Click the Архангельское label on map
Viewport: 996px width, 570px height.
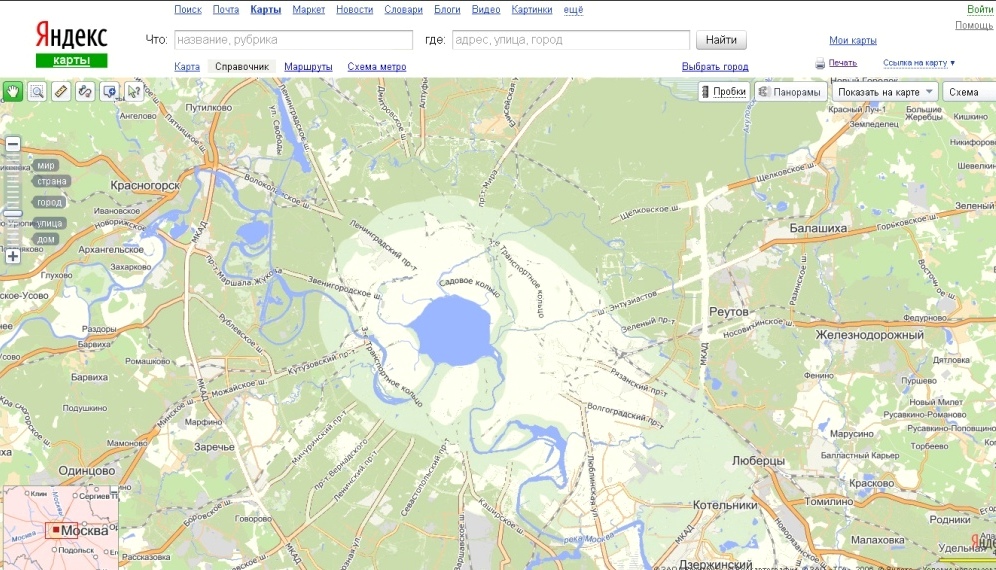click(x=111, y=250)
